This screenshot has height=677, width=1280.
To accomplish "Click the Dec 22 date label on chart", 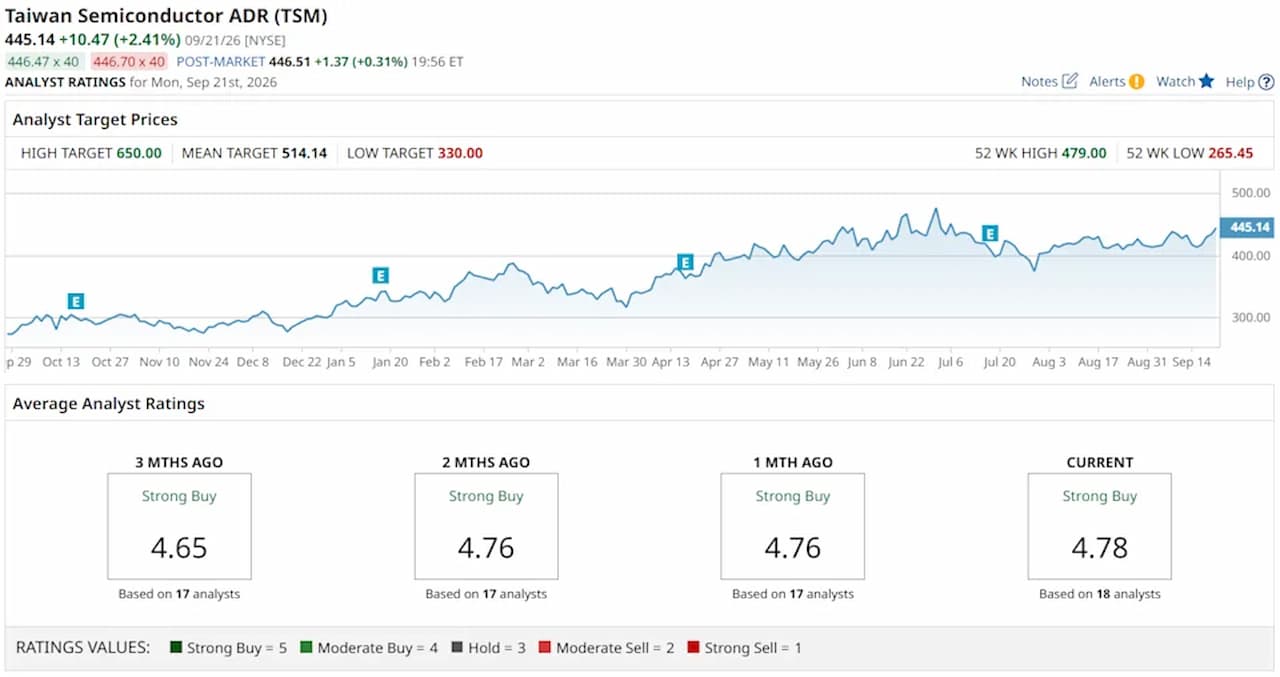I will [302, 362].
